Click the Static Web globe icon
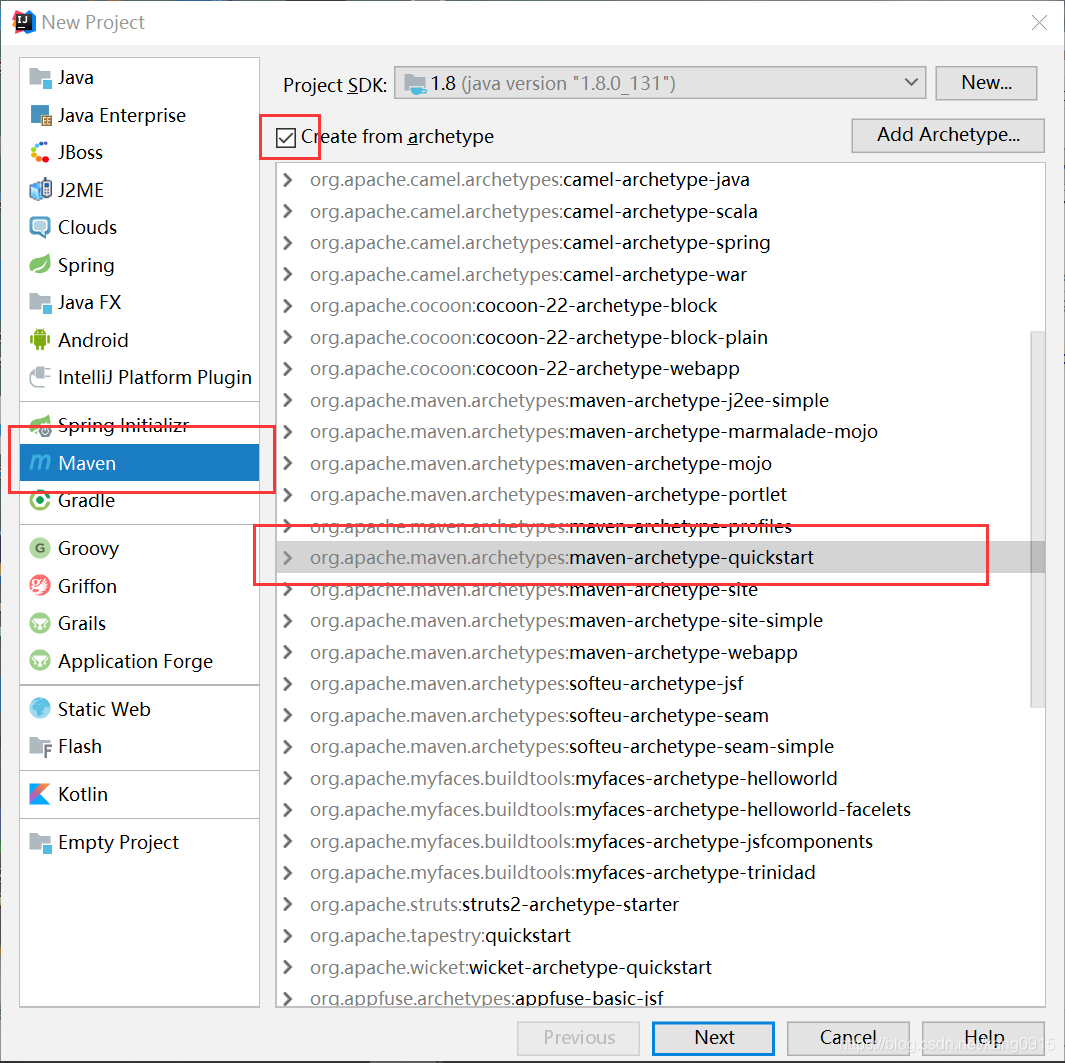This screenshot has width=1065, height=1063. click(40, 708)
